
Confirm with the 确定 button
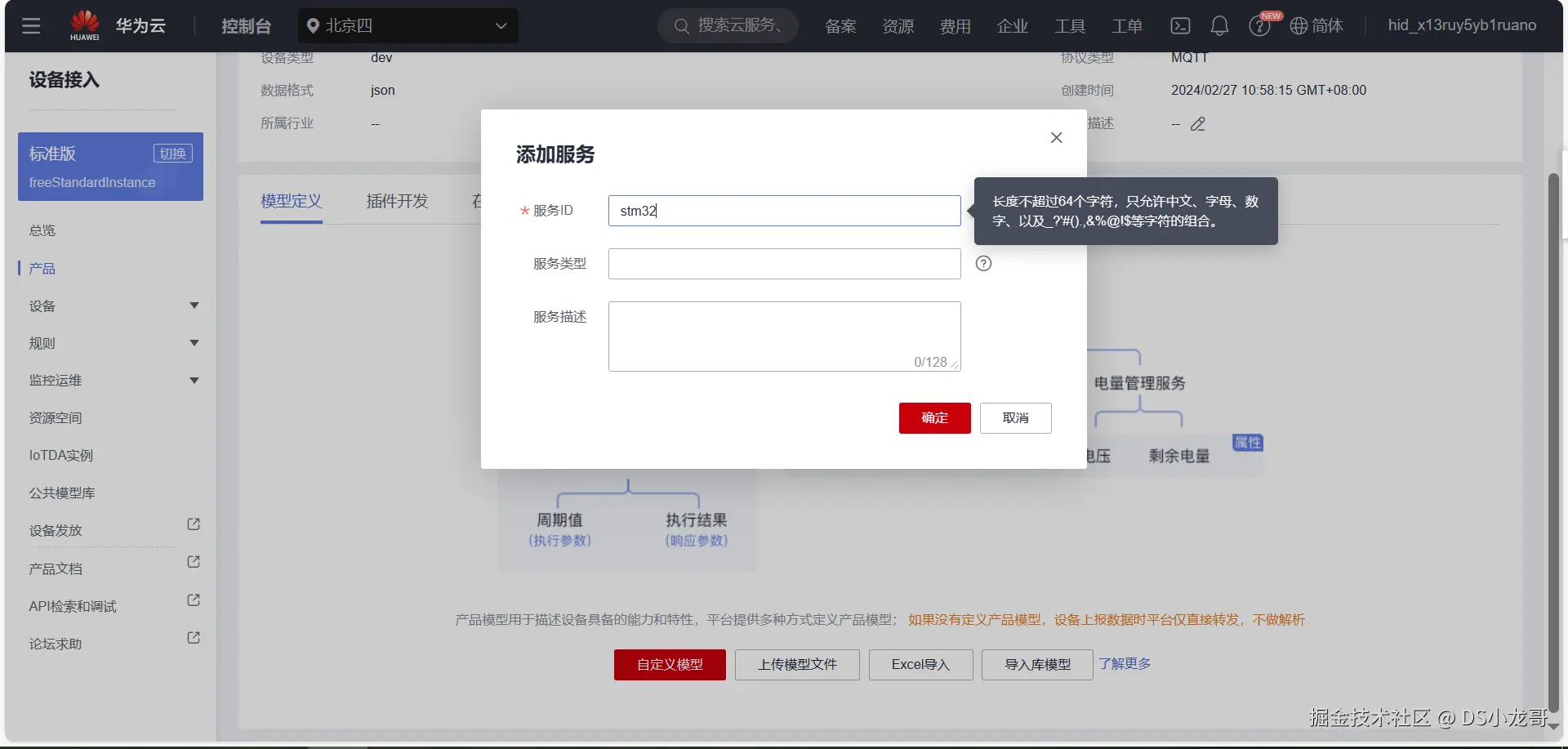point(935,418)
